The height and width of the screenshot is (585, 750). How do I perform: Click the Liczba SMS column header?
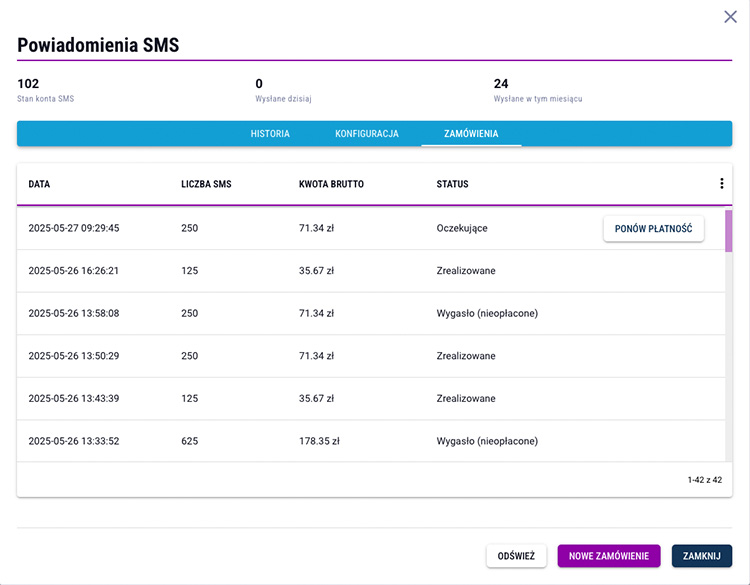pos(206,184)
